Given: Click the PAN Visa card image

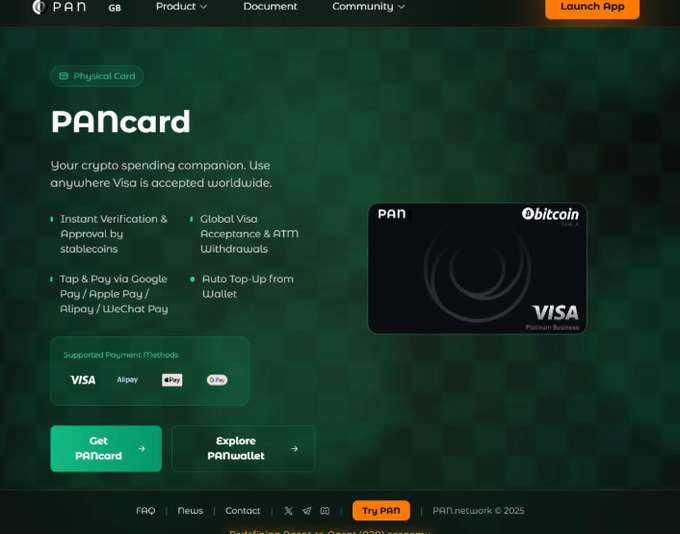Looking at the screenshot, I should tap(477, 269).
